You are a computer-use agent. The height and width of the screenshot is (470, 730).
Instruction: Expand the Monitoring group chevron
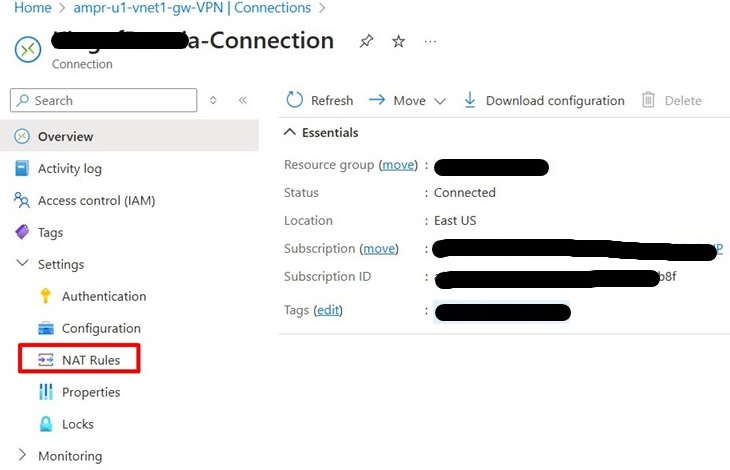(22, 455)
